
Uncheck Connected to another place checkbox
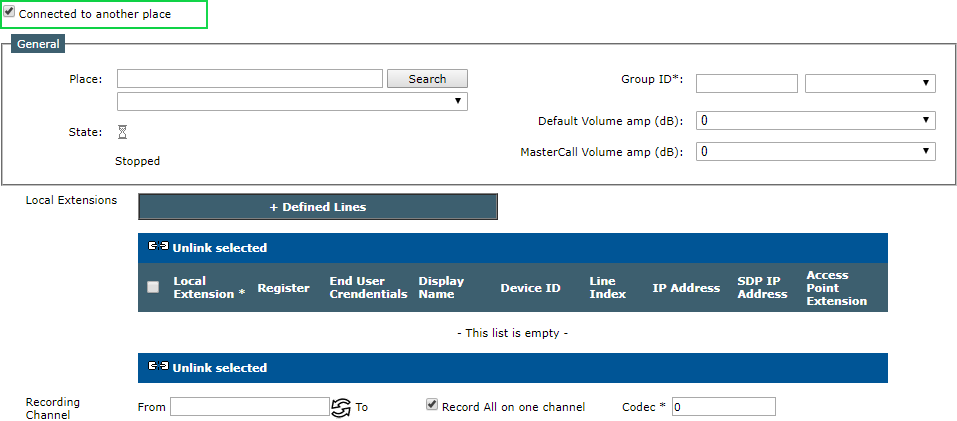point(9,13)
